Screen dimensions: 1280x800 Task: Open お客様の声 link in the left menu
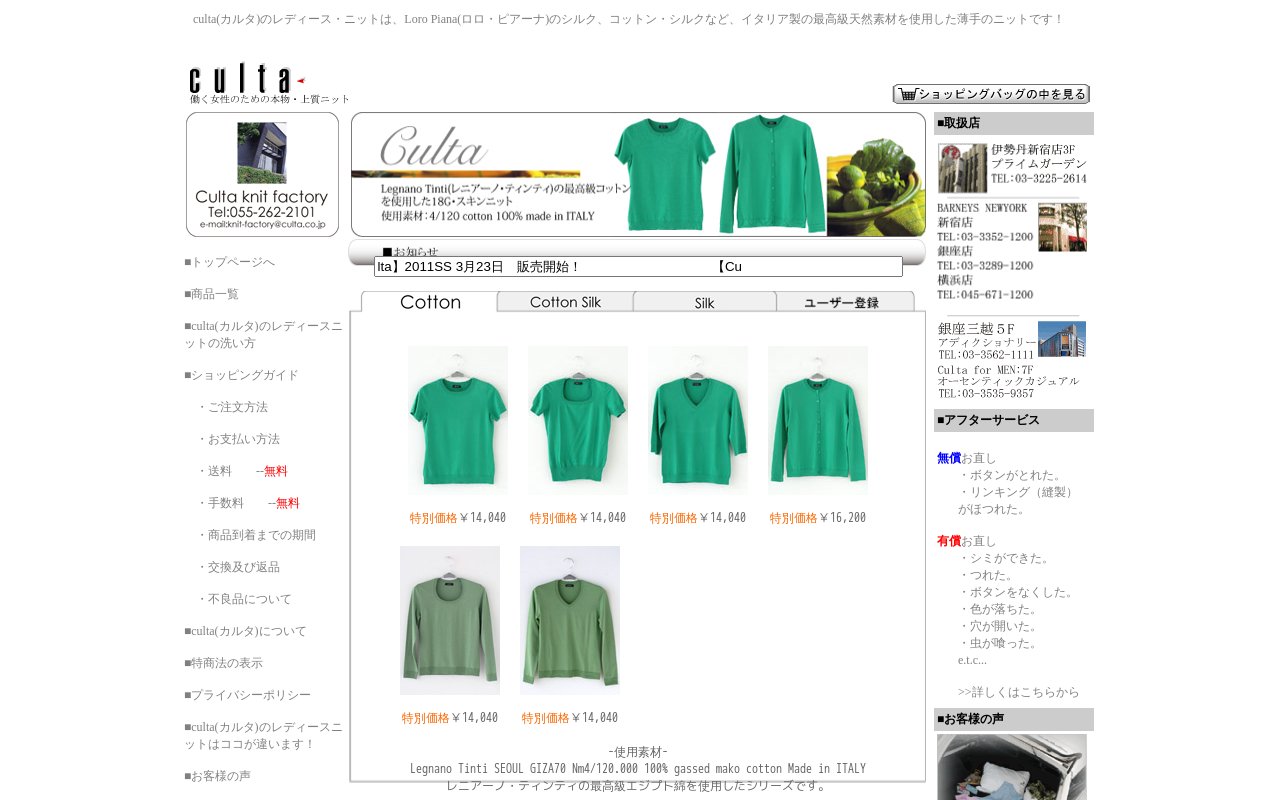pyautogui.click(x=217, y=776)
